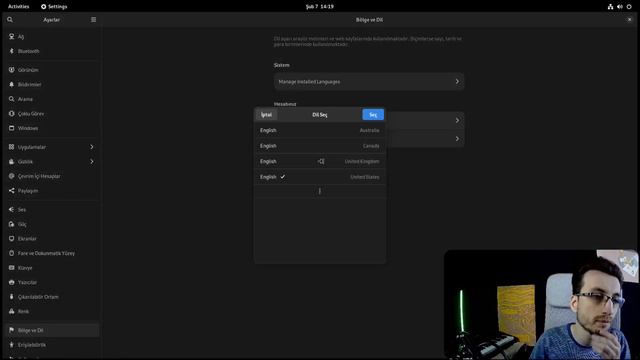Cancel the dialog with İptal
Viewport: 640px width, 360px height.
click(267, 115)
